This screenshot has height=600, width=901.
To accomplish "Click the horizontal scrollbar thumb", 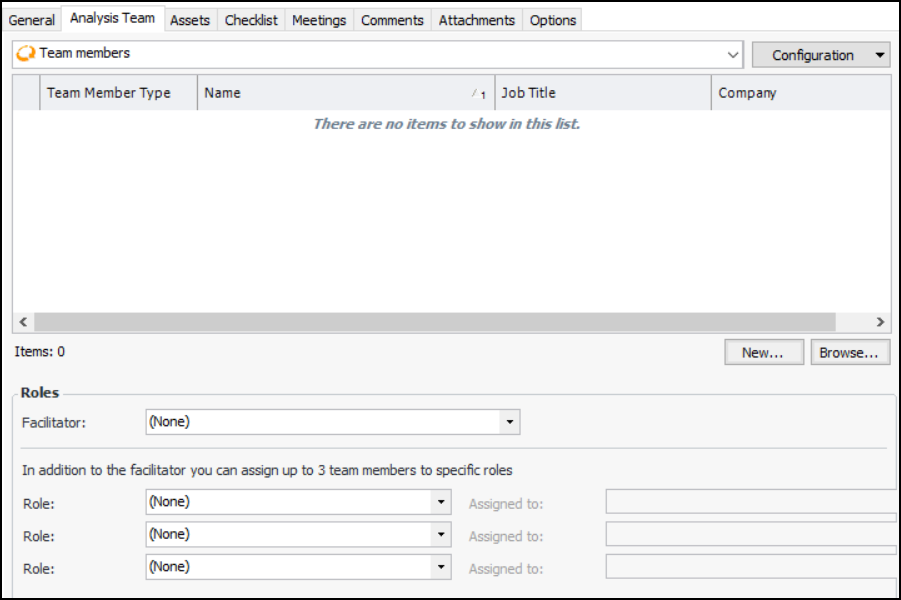I will pyautogui.click(x=434, y=322).
